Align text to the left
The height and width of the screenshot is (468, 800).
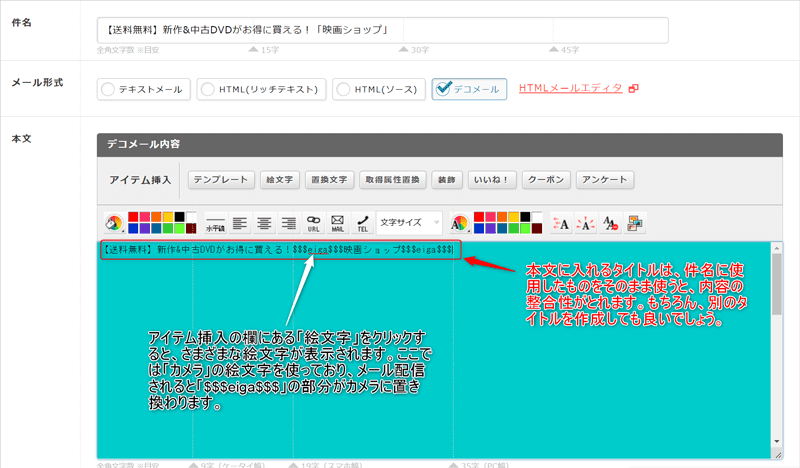click(239, 222)
